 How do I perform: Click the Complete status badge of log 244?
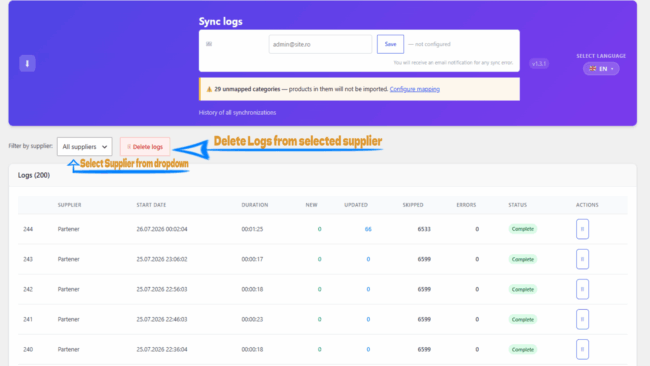(523, 229)
